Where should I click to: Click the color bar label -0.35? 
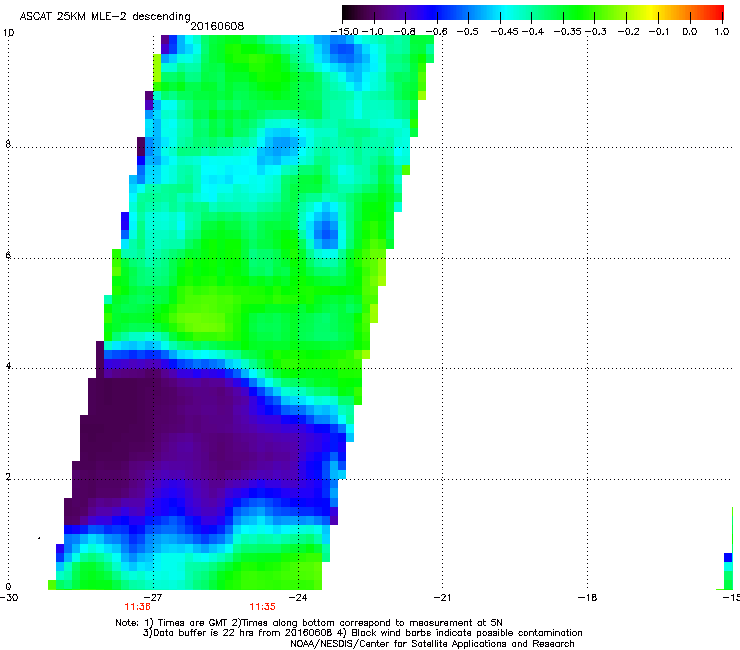coord(568,32)
